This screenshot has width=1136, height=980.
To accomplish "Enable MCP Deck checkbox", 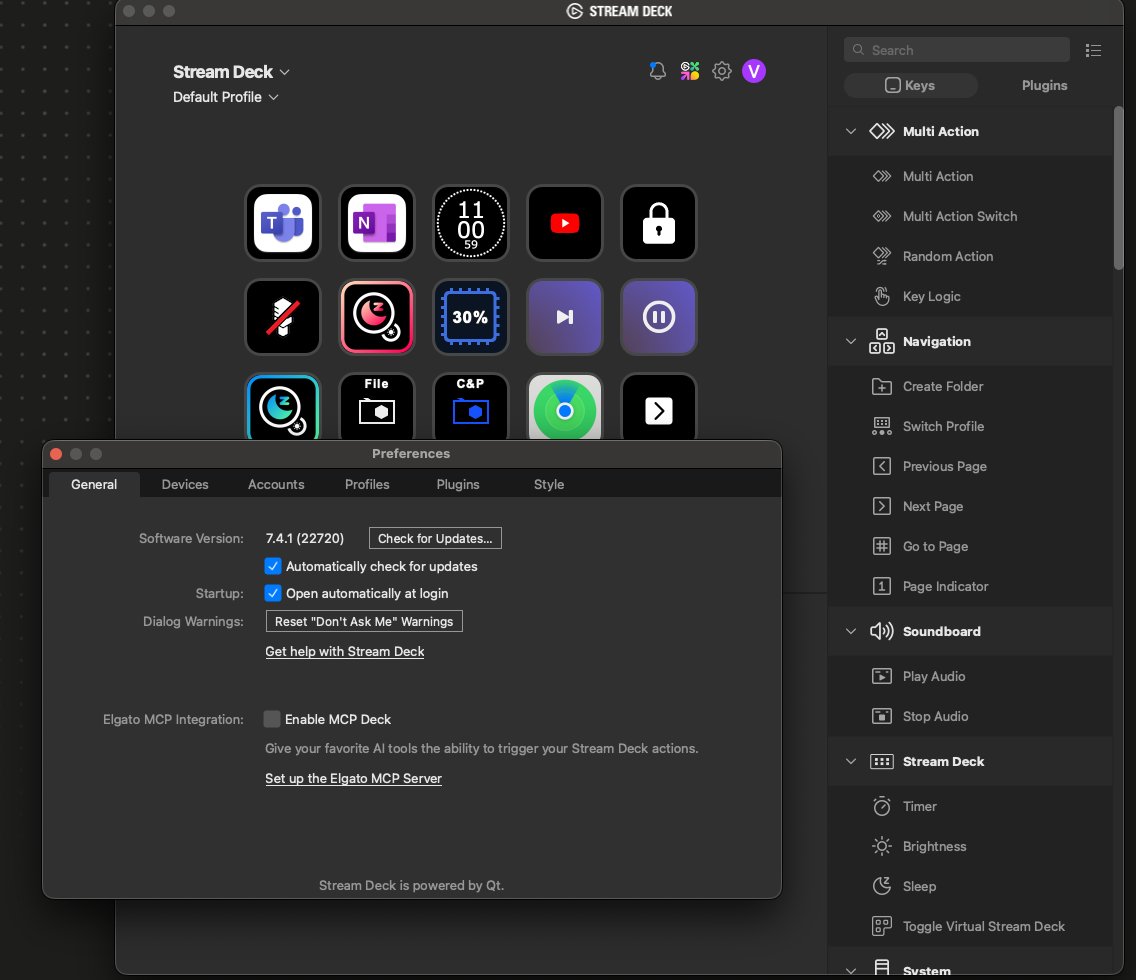I will click(272, 719).
